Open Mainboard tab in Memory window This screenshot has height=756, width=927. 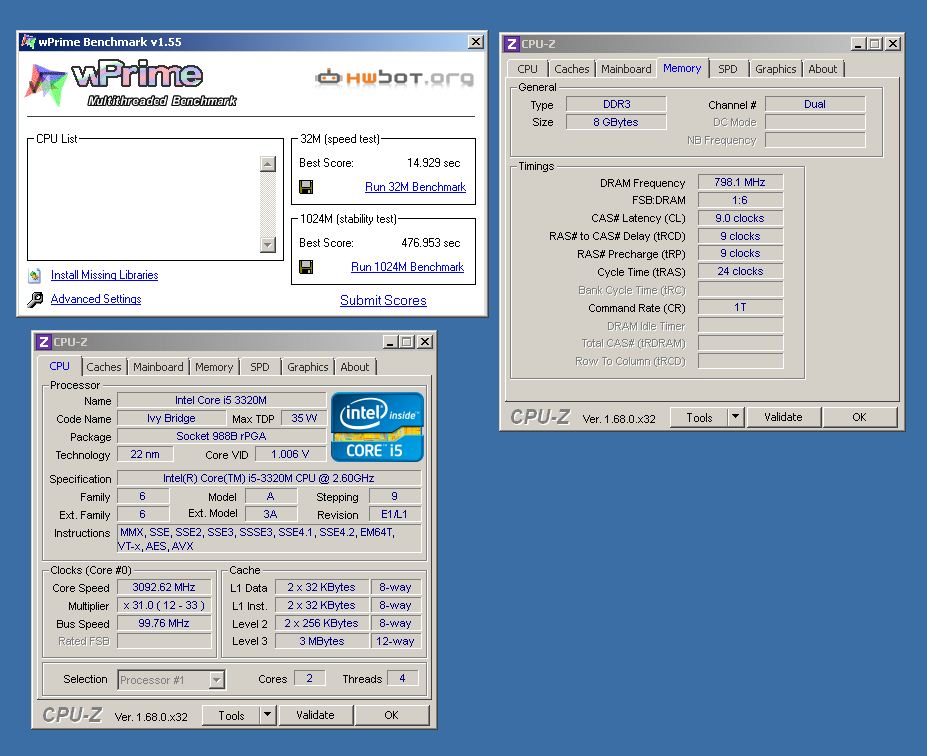626,69
